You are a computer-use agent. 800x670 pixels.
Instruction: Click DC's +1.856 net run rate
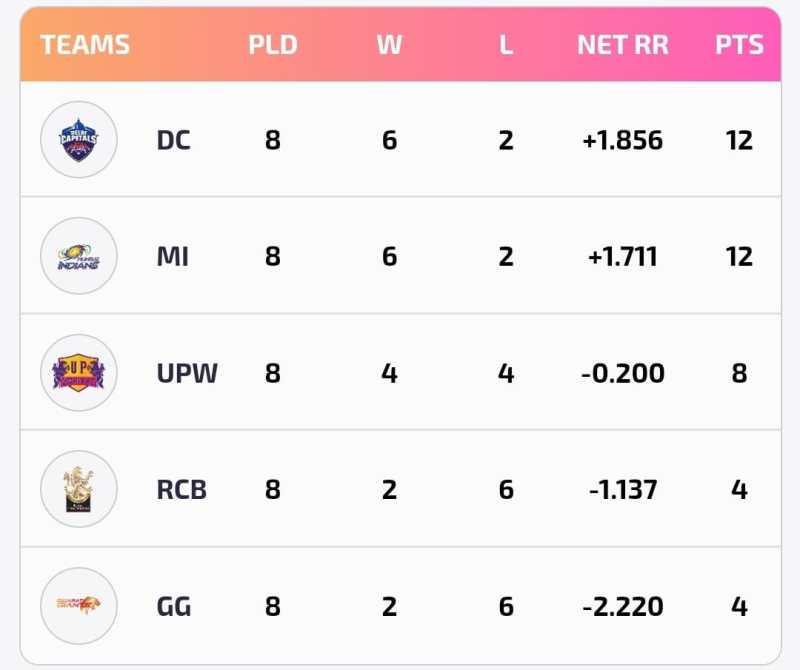click(622, 141)
